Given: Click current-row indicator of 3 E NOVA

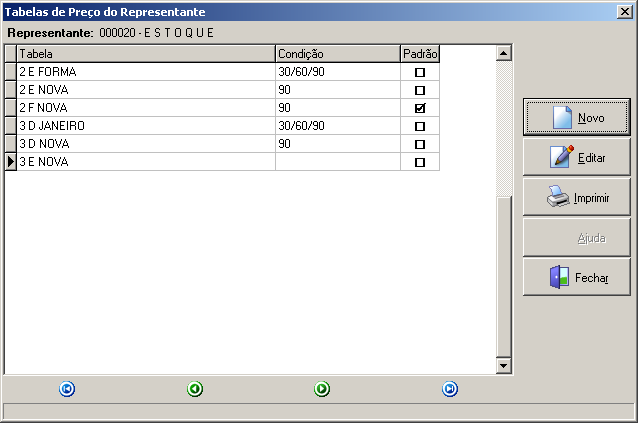Looking at the screenshot, I should 11,161.
